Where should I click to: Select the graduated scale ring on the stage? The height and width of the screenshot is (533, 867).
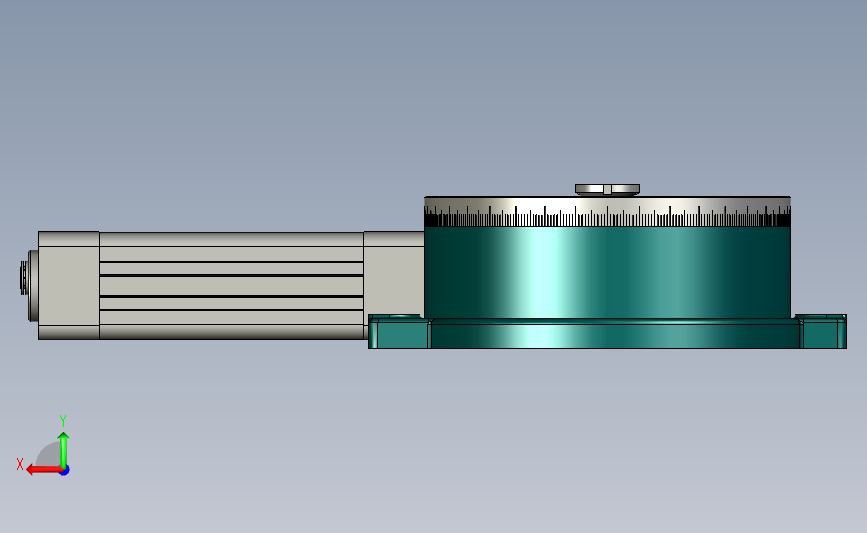pyautogui.click(x=607, y=212)
